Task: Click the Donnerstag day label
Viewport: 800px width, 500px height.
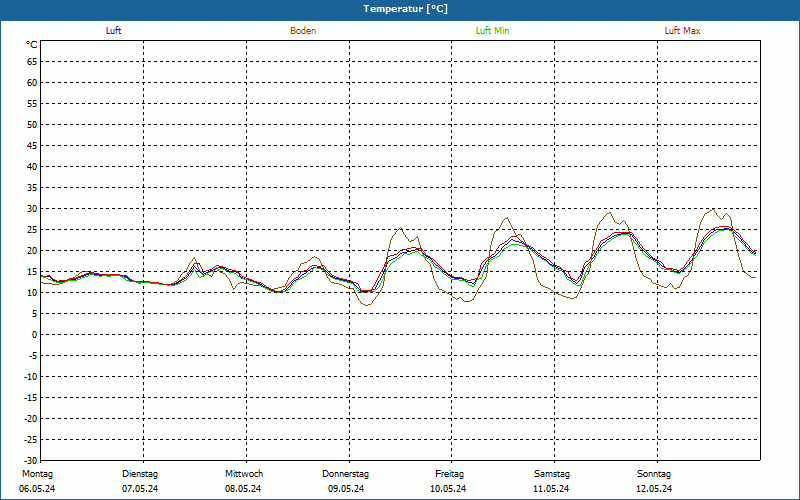Action: [x=345, y=474]
